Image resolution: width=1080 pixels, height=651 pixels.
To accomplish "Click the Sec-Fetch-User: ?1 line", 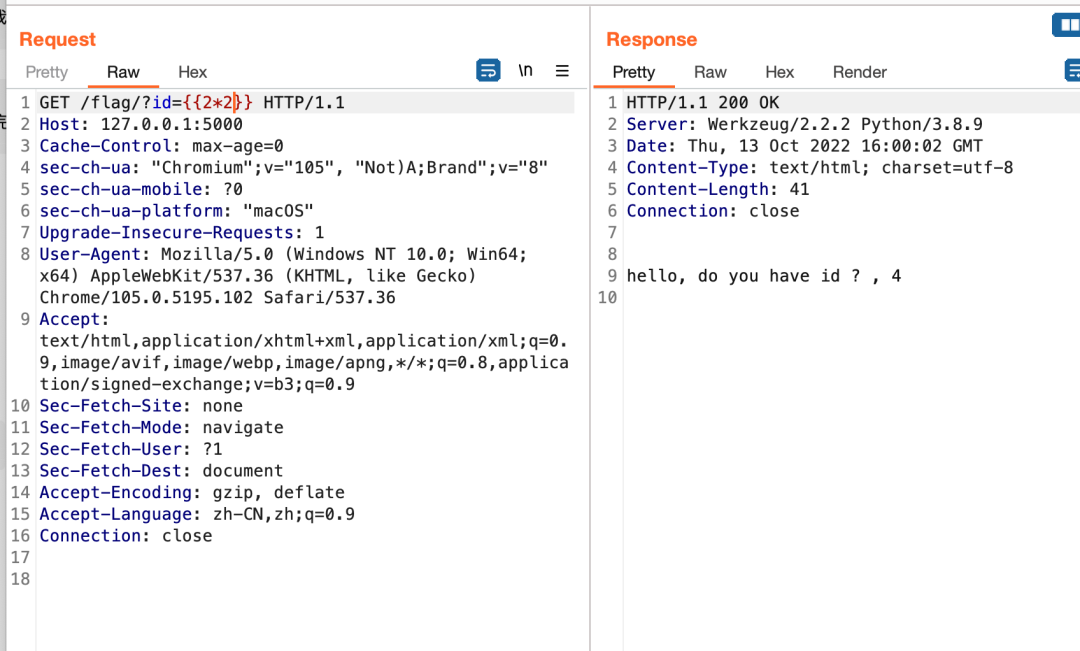I will click(x=131, y=449).
